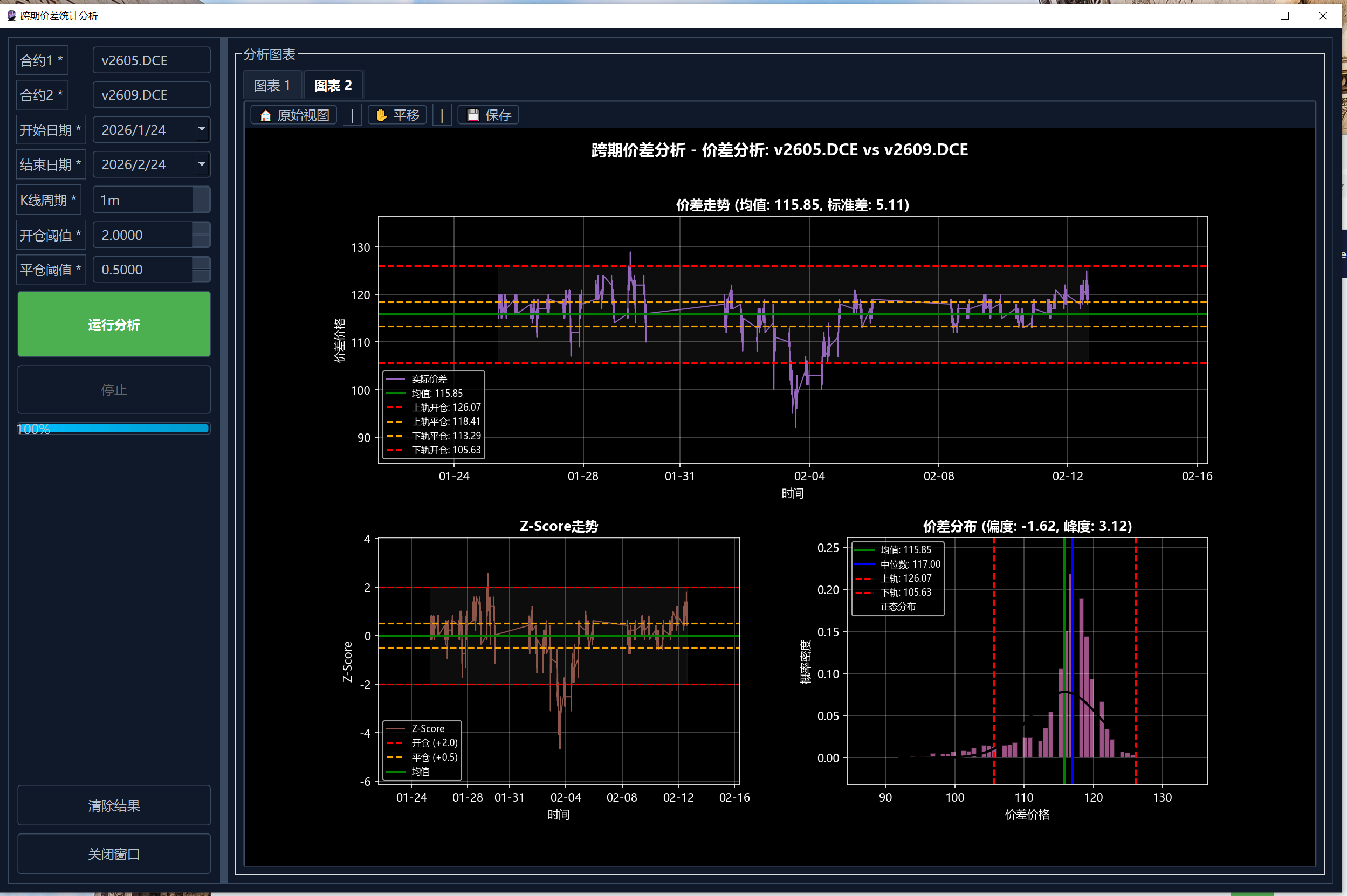Switch to the 图表 1 tab
The height and width of the screenshot is (896, 1347).
[x=272, y=86]
